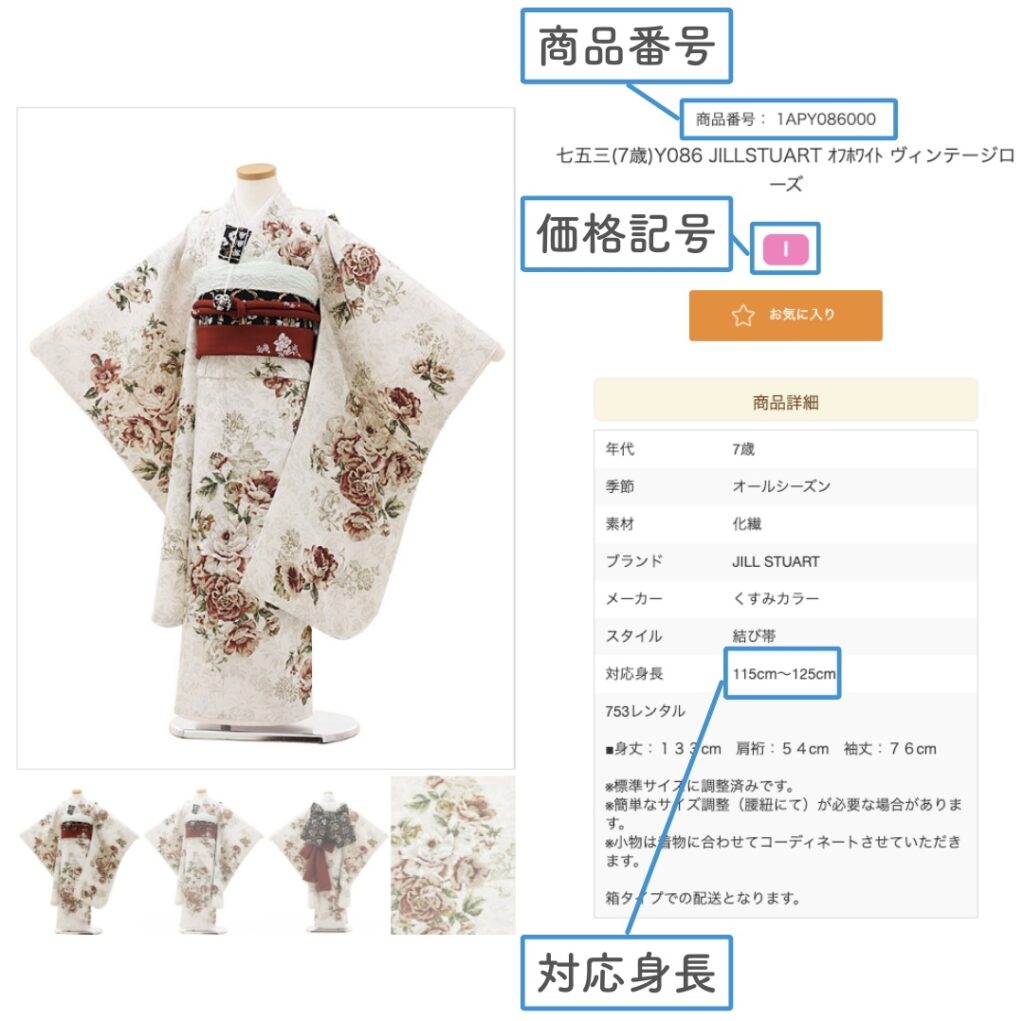
Task: Click the product title JILLSTUART ヴィンテージローズ
Action: click(x=785, y=169)
